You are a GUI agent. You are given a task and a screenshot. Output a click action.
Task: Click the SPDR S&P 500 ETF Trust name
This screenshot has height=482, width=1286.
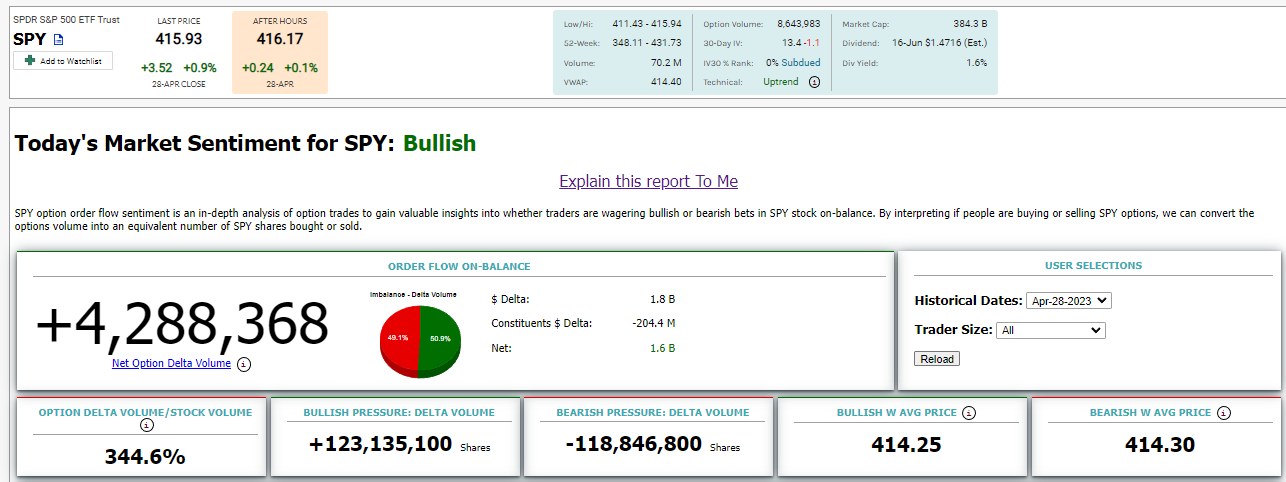66,20
